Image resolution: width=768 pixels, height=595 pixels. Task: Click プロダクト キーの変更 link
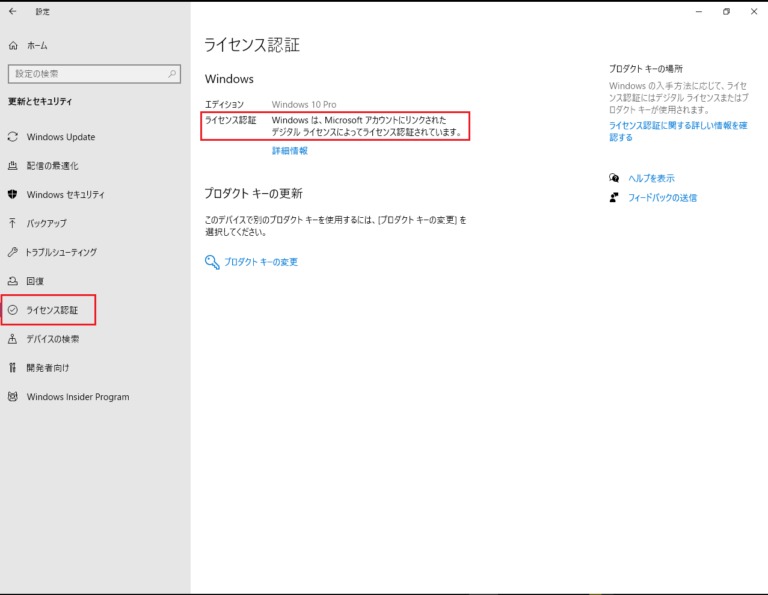(x=261, y=262)
